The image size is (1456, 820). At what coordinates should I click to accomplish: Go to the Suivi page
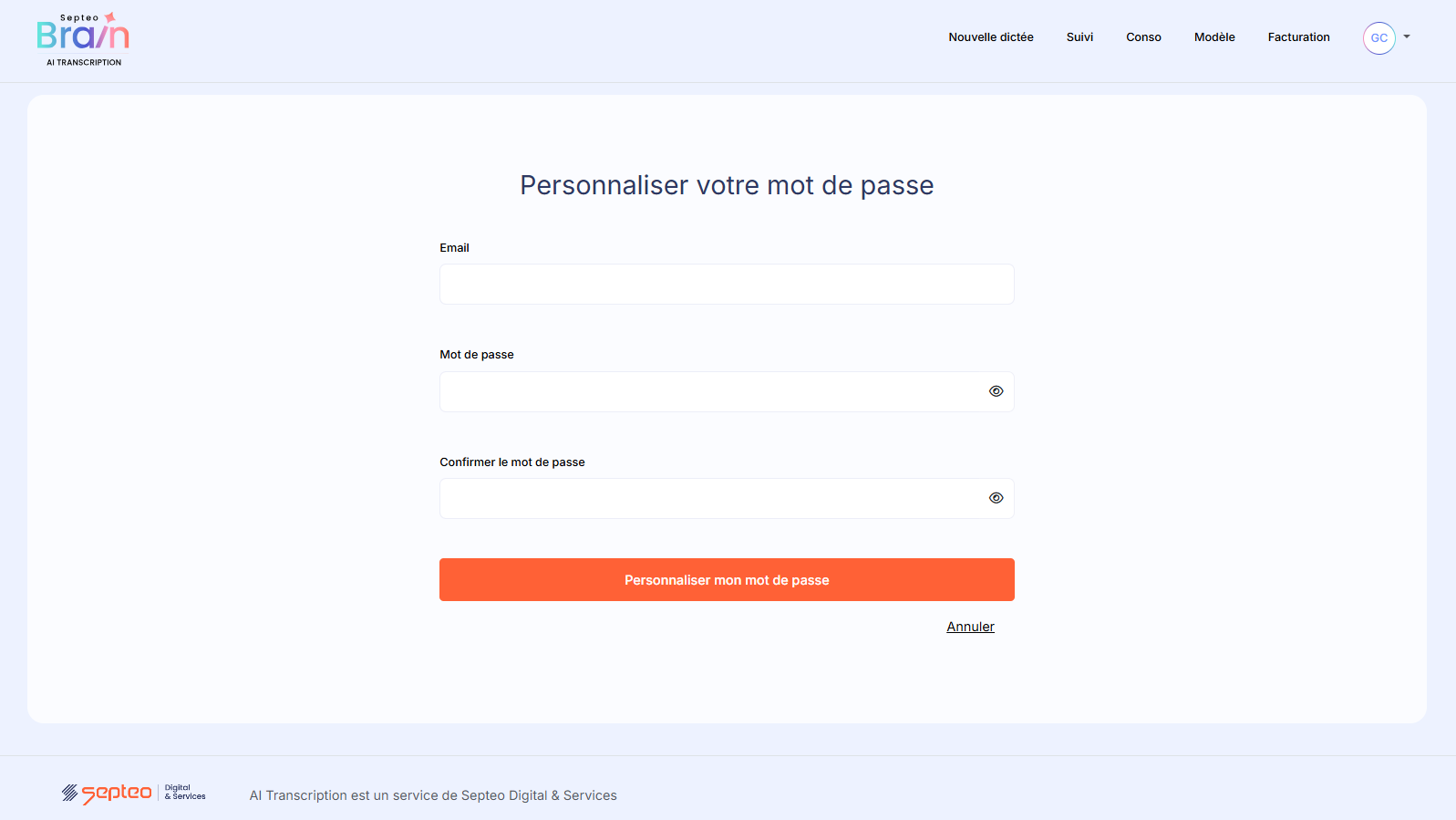pyautogui.click(x=1079, y=37)
